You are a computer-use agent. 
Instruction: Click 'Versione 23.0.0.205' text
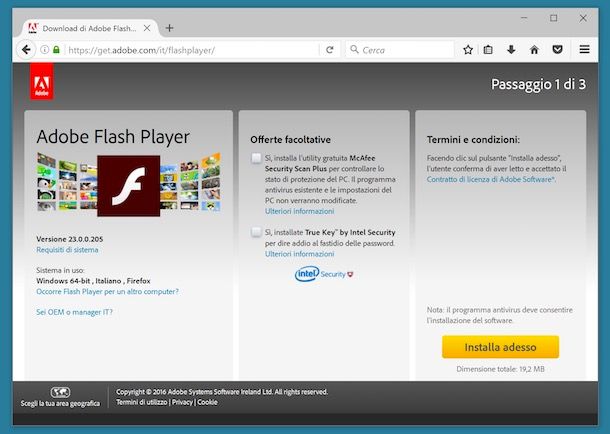pos(70,239)
